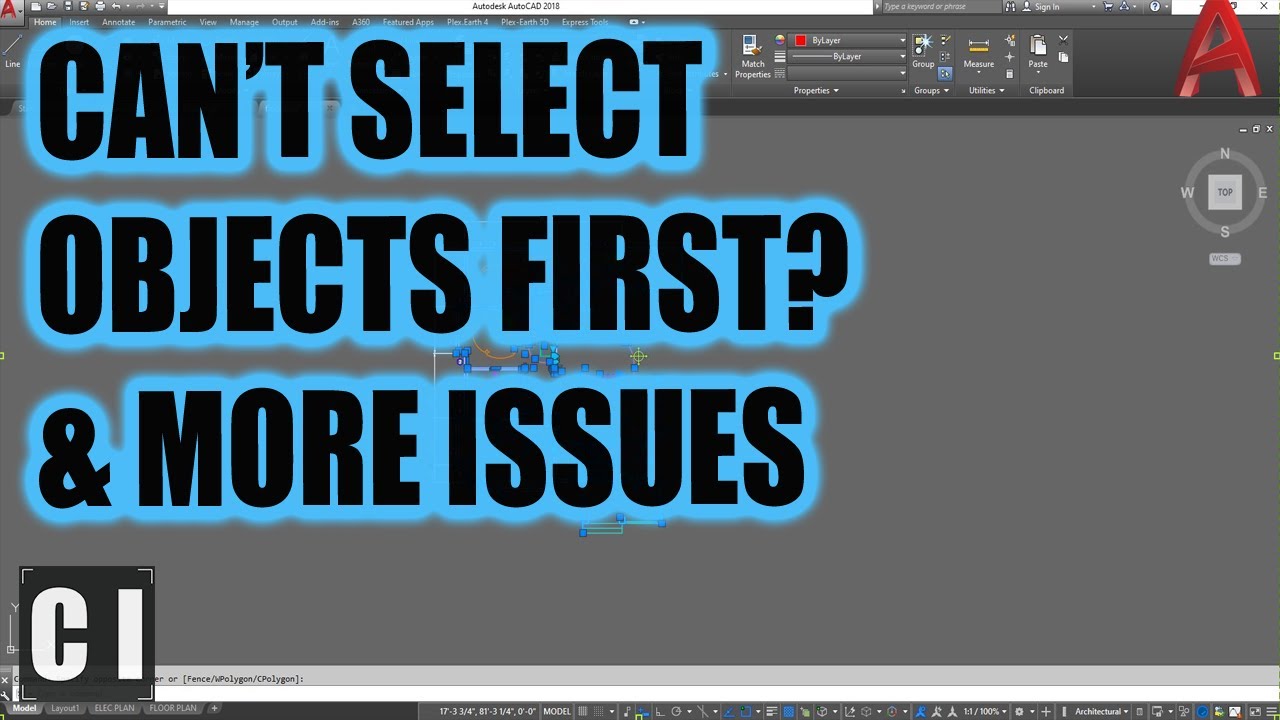
Task: Expand the Properties panel flyout
Action: tap(816, 90)
